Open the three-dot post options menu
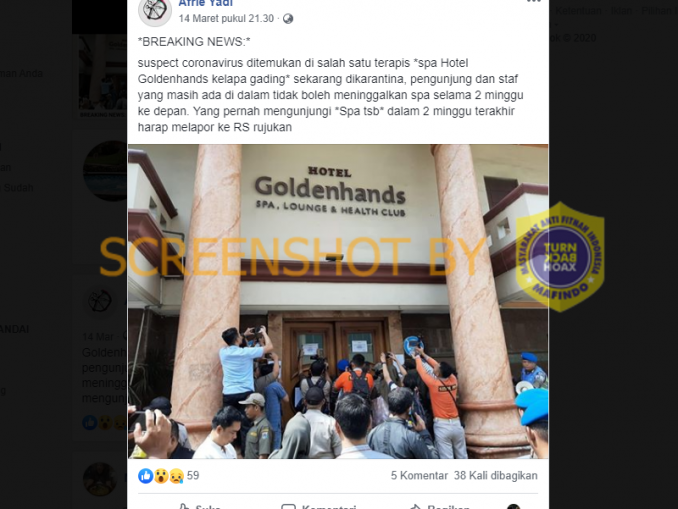Viewport: 678px width, 509px height. [534, 2]
